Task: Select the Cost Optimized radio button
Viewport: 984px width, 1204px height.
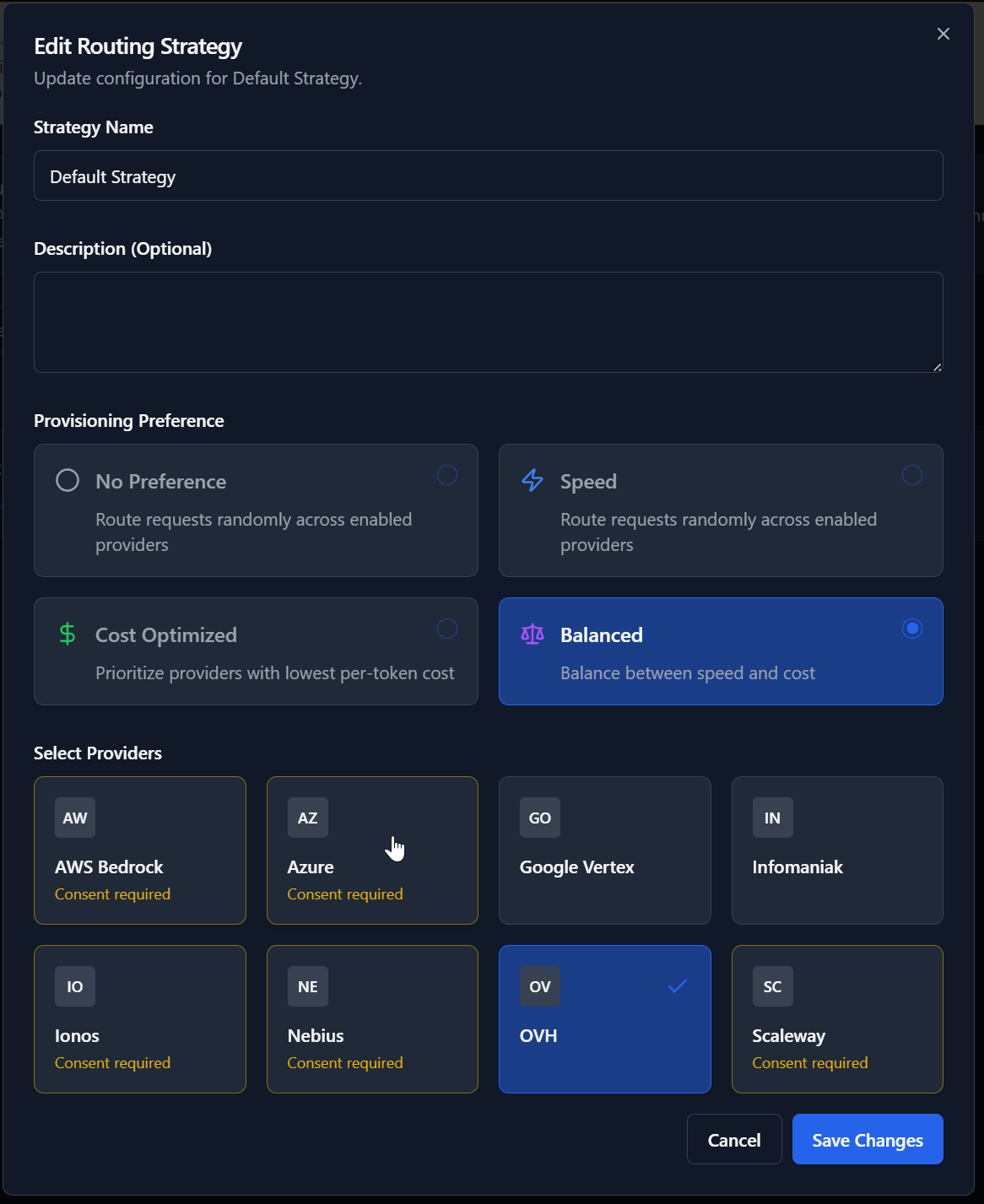Action: pyautogui.click(x=447, y=629)
